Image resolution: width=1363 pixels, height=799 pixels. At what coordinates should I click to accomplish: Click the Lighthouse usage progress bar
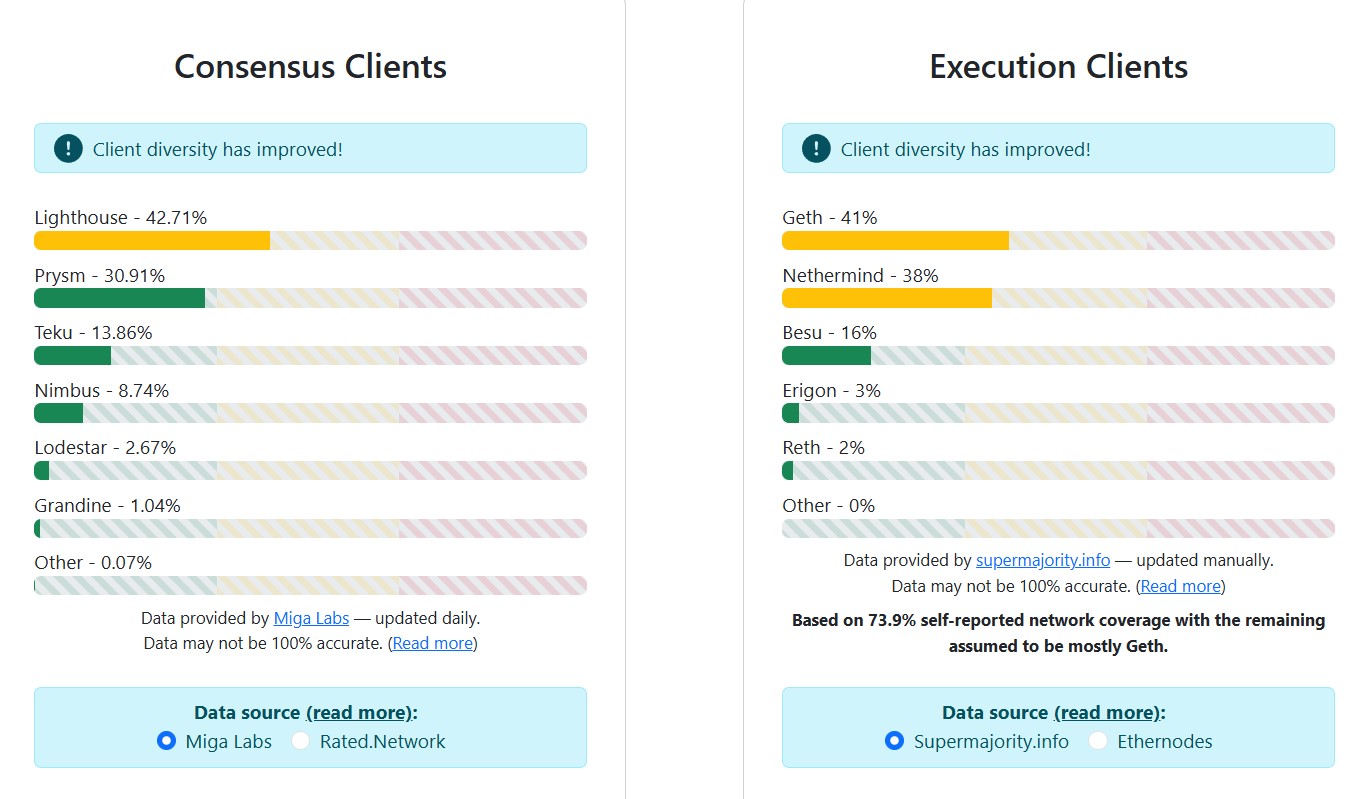310,240
